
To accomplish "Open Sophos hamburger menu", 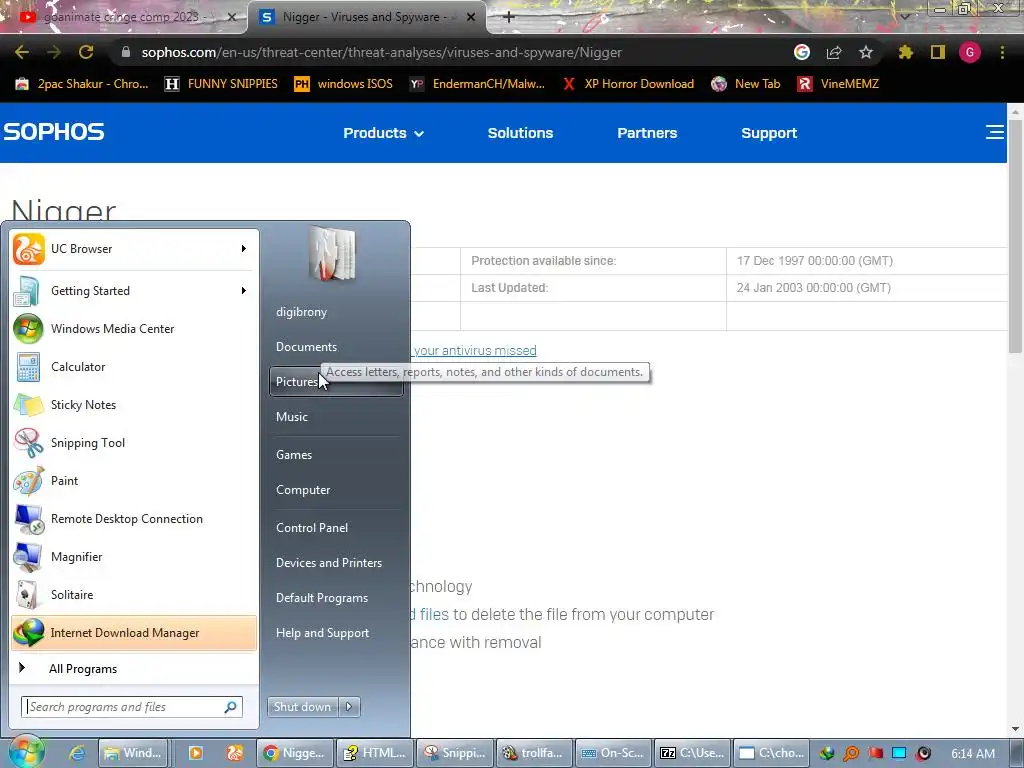I will 994,132.
